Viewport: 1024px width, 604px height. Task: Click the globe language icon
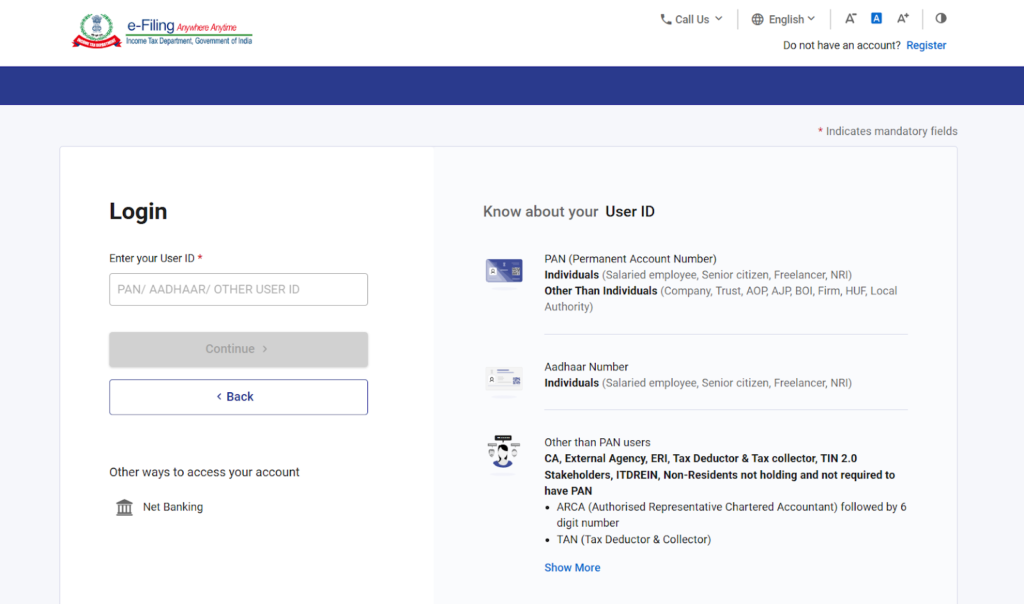click(757, 19)
